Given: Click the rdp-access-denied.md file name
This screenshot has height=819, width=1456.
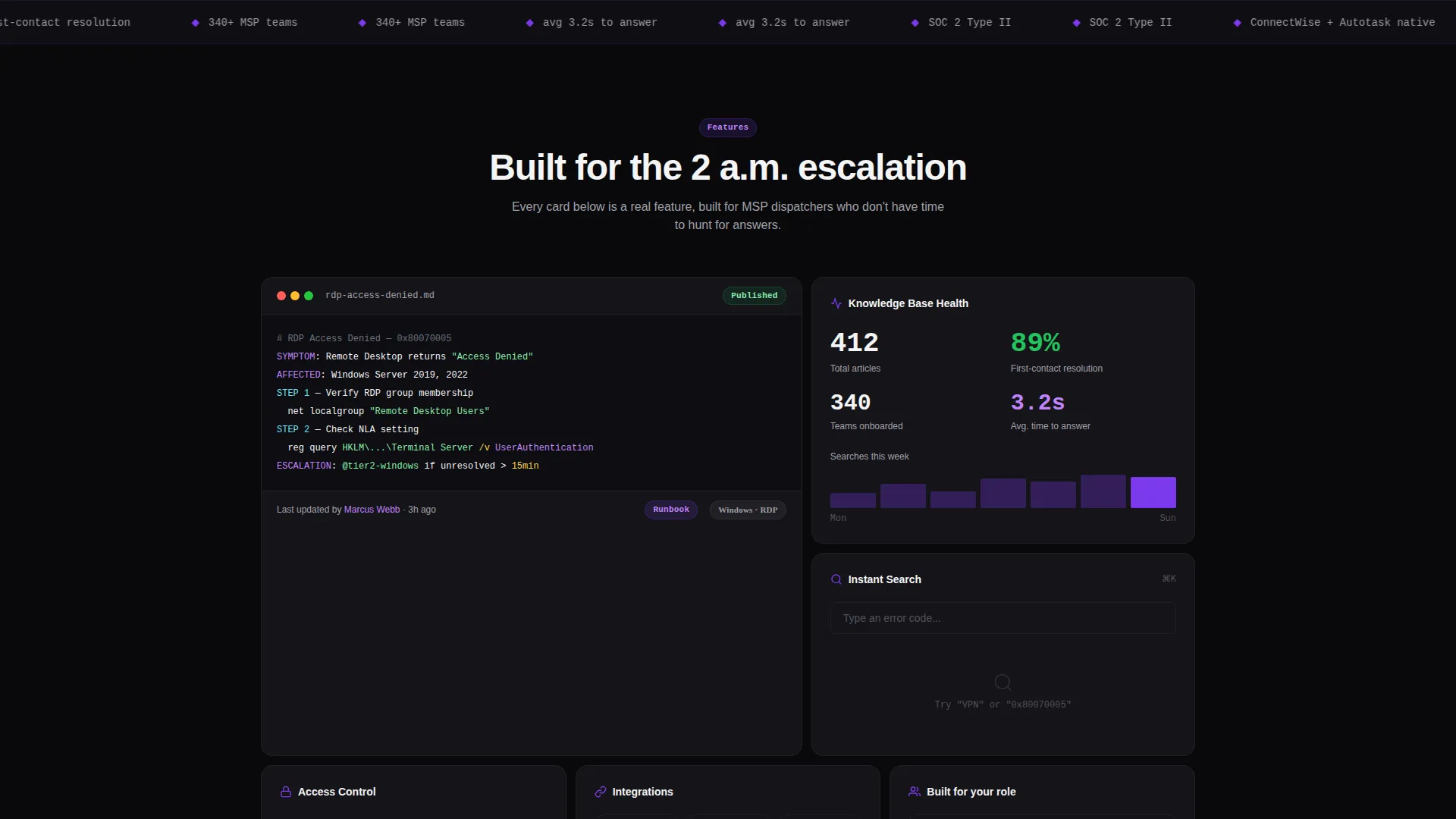Looking at the screenshot, I should pyautogui.click(x=380, y=296).
